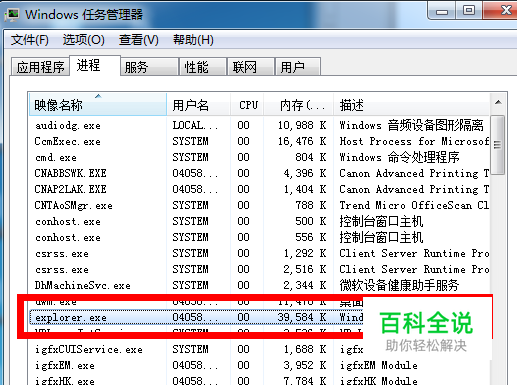Click the 1,404 K memory value

(305, 189)
